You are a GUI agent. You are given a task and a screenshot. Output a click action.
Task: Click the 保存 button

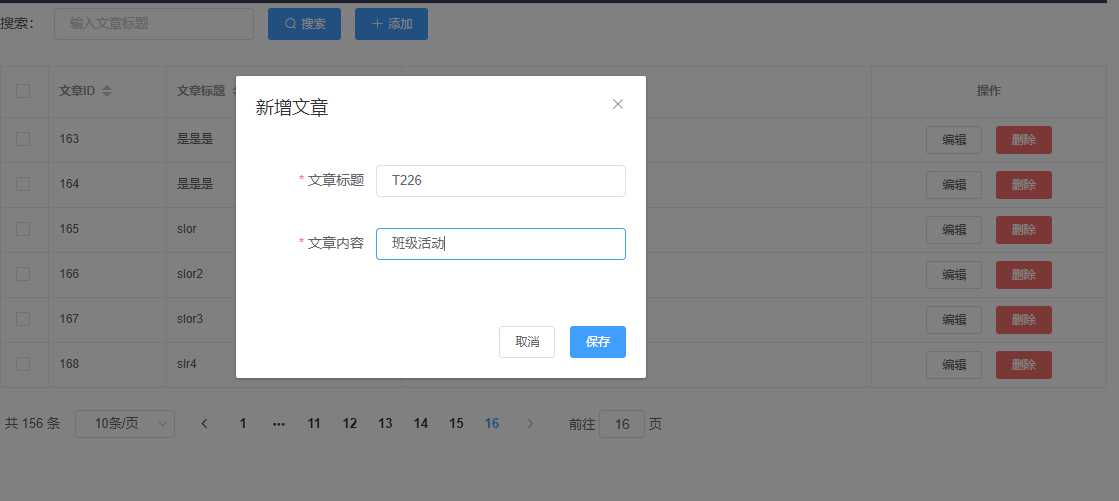pyautogui.click(x=597, y=342)
